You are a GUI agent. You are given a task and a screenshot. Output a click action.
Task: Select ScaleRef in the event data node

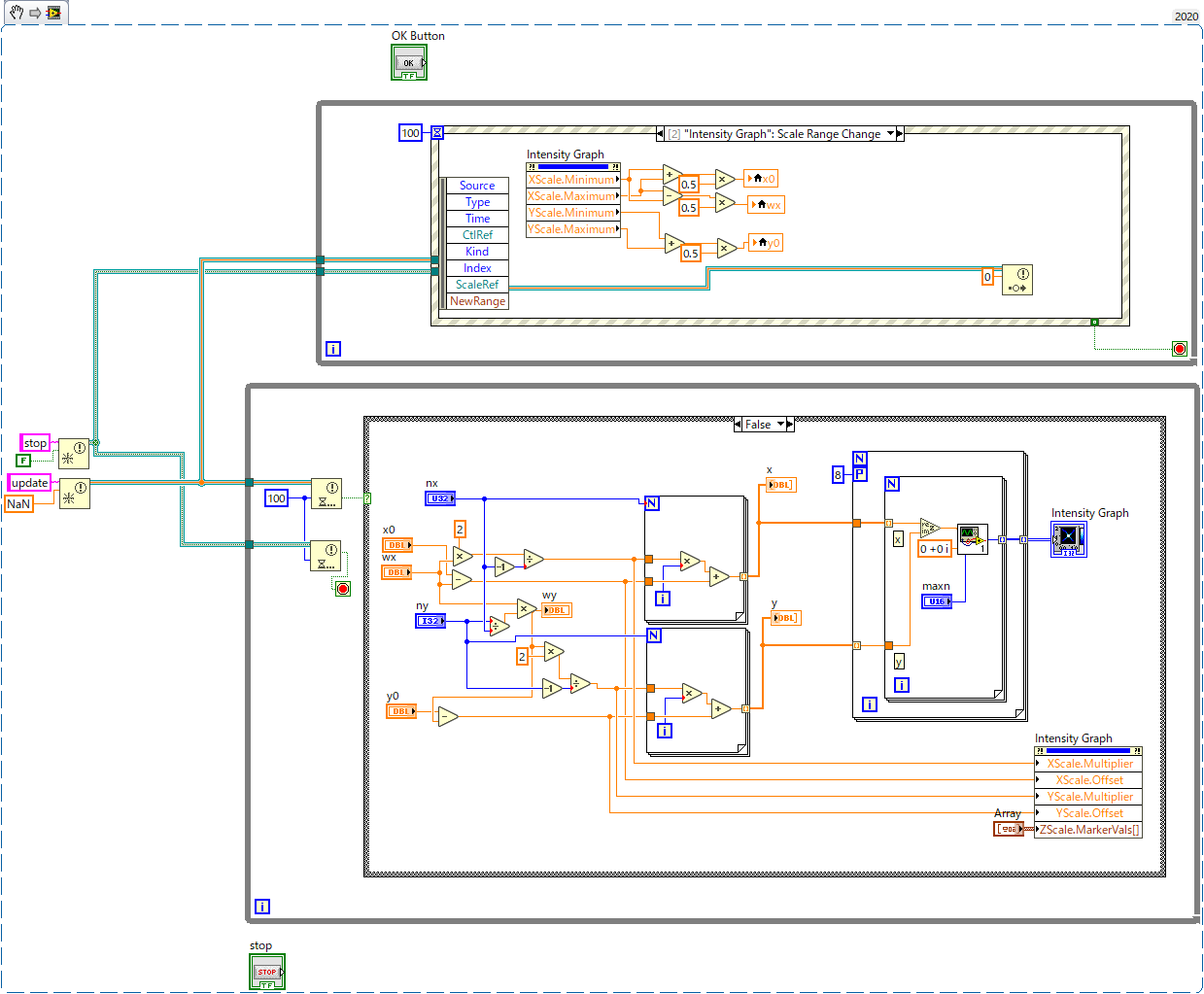point(477,285)
